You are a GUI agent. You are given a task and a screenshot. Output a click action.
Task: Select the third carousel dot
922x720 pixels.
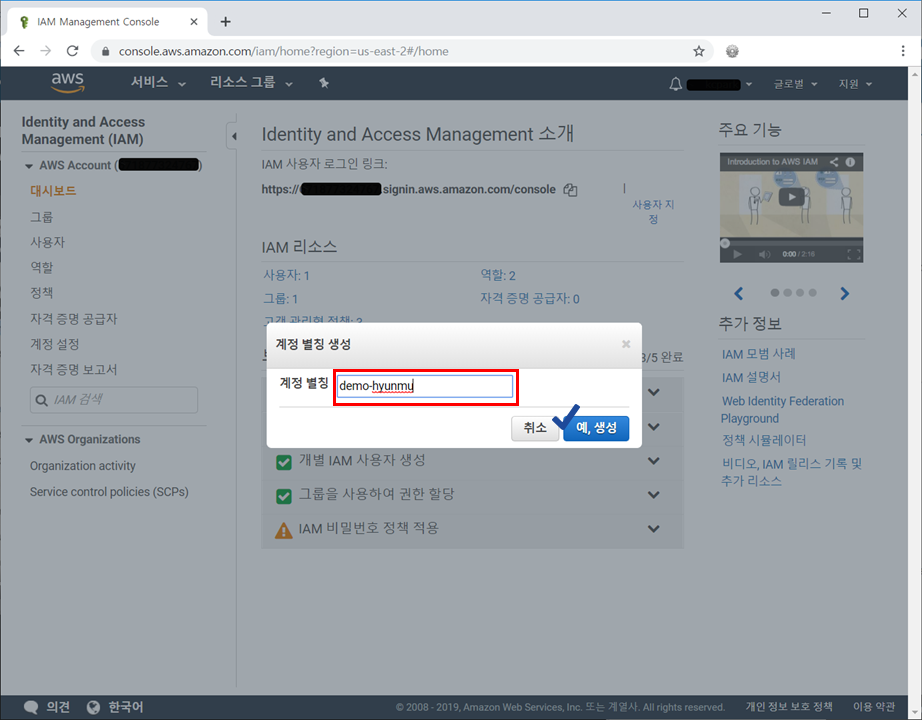[x=800, y=292]
